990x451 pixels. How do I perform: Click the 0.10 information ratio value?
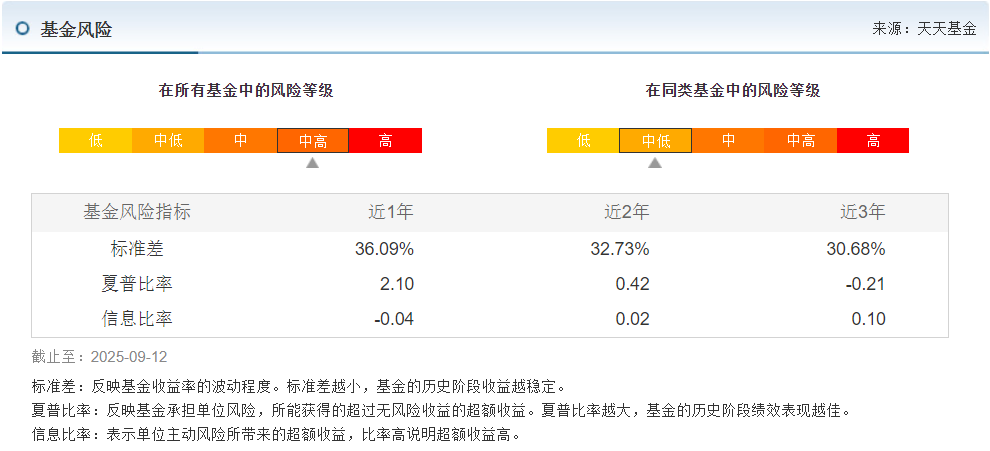tap(869, 319)
